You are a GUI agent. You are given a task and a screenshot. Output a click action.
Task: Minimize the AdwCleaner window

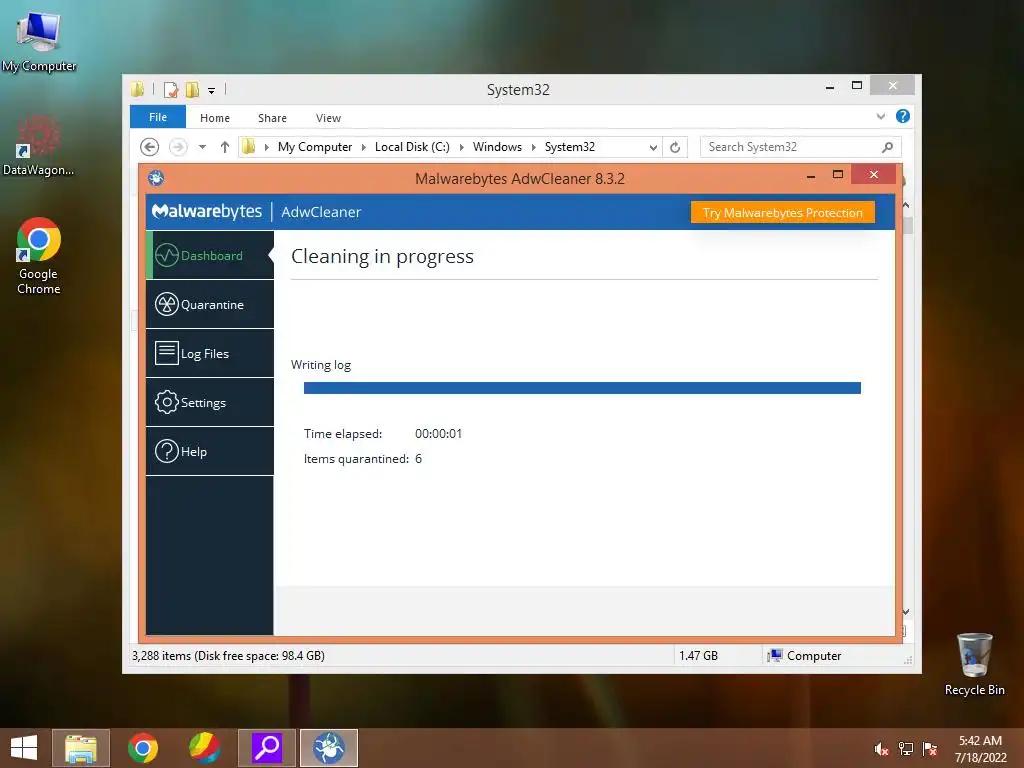(810, 176)
